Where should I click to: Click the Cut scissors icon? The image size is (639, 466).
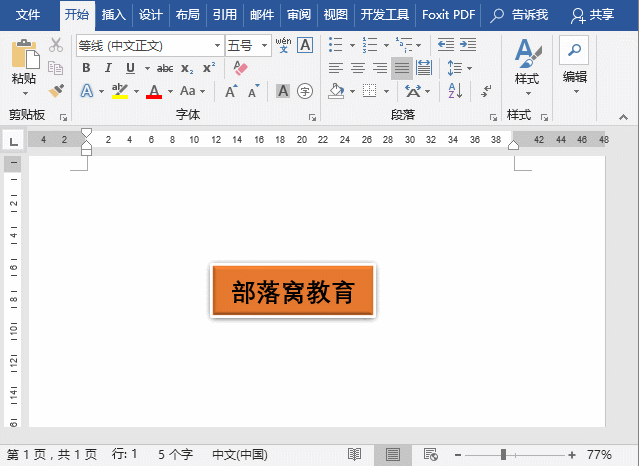[56, 45]
